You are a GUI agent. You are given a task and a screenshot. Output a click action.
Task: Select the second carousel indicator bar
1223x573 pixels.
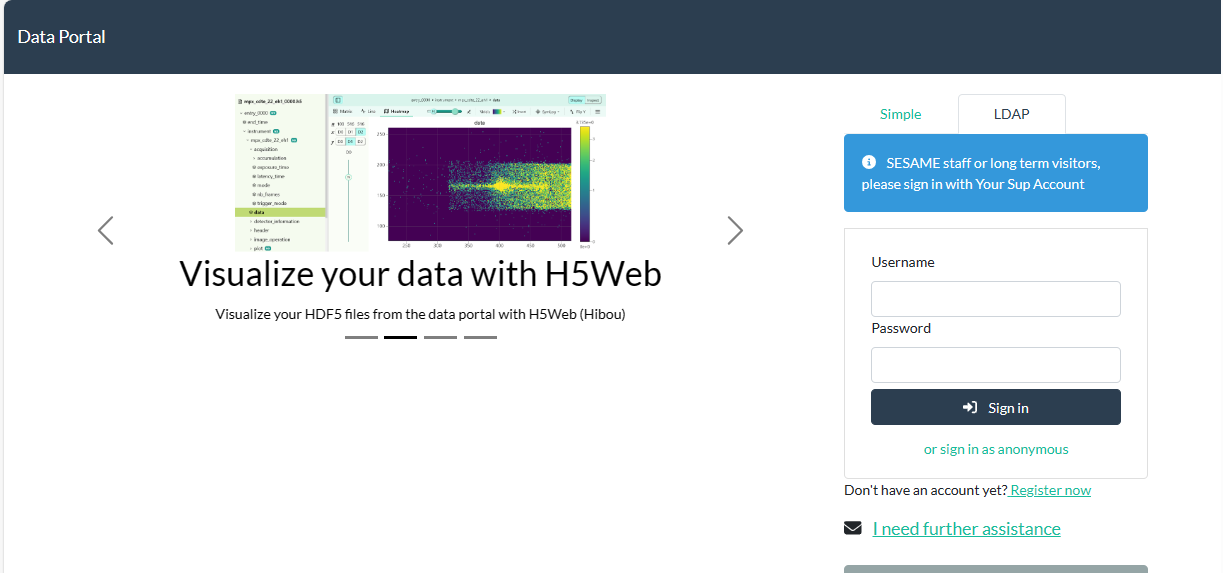(400, 337)
